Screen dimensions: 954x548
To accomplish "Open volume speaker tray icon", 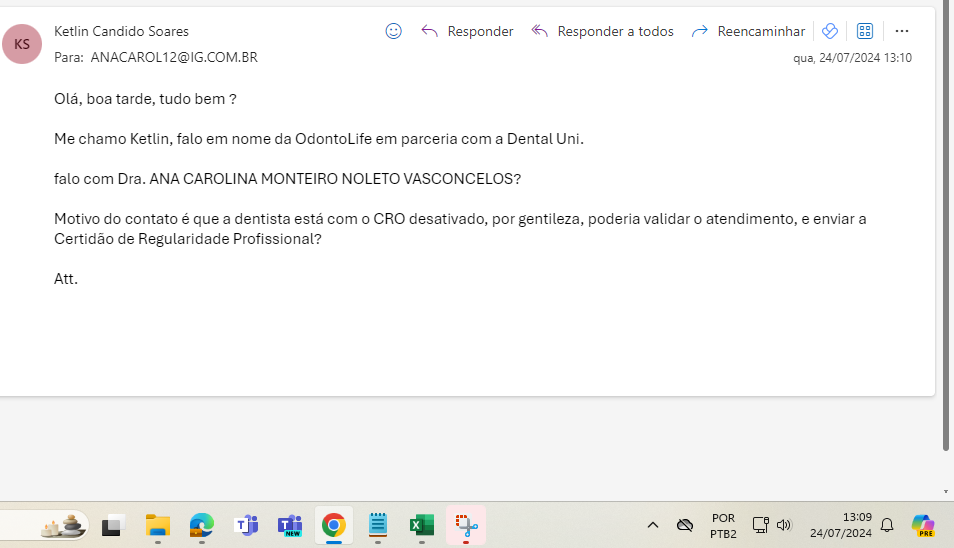I will (784, 525).
